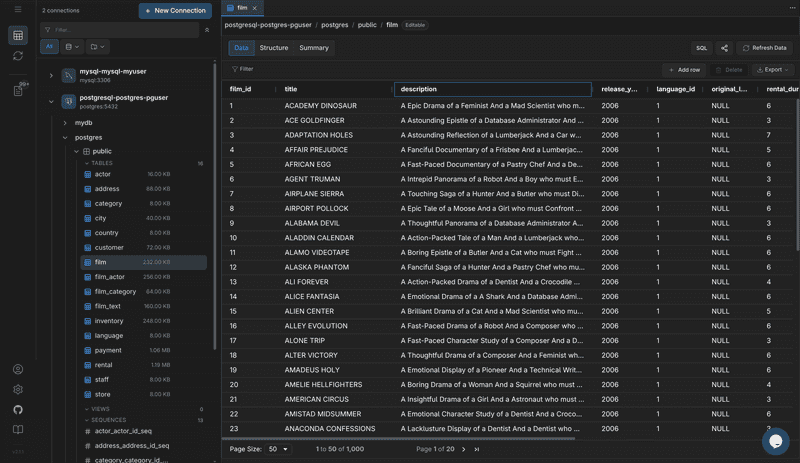Switch to the Structure tab
This screenshot has height=463, width=800.
click(x=274, y=48)
